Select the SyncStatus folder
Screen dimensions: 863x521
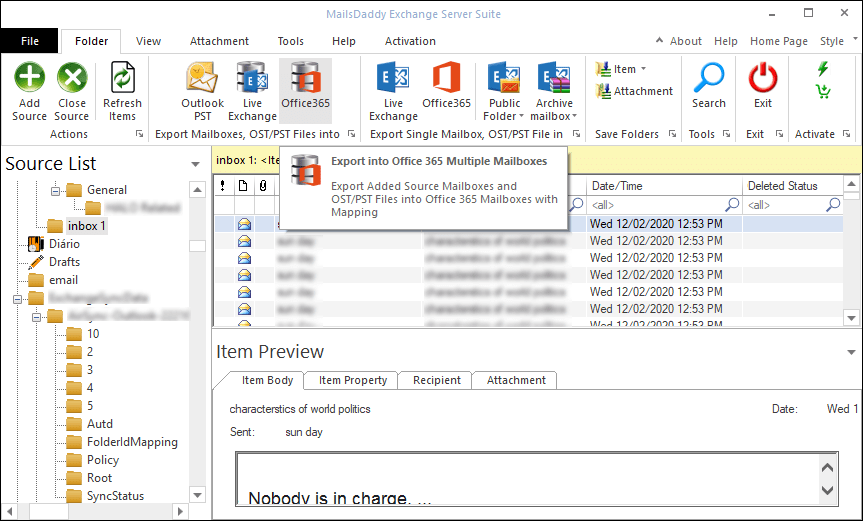(115, 496)
